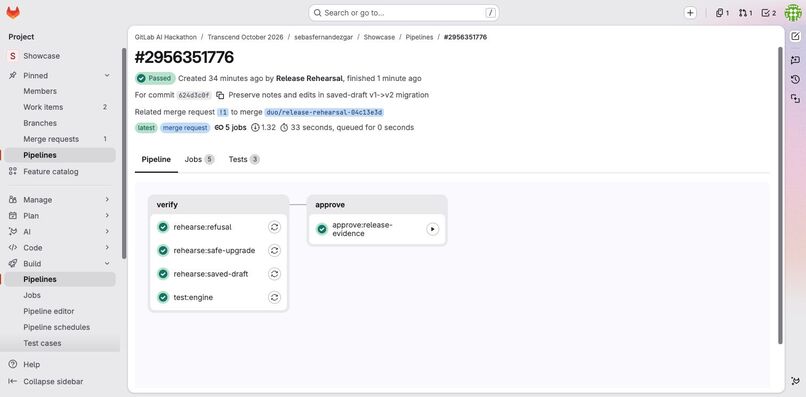Open the chat icon in right rail
806x397 pixels.
795,60
